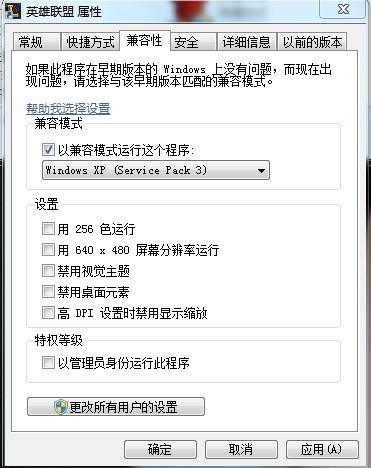Tick 禁用视觉主题 checkbox
371x468 pixels.
[48, 271]
